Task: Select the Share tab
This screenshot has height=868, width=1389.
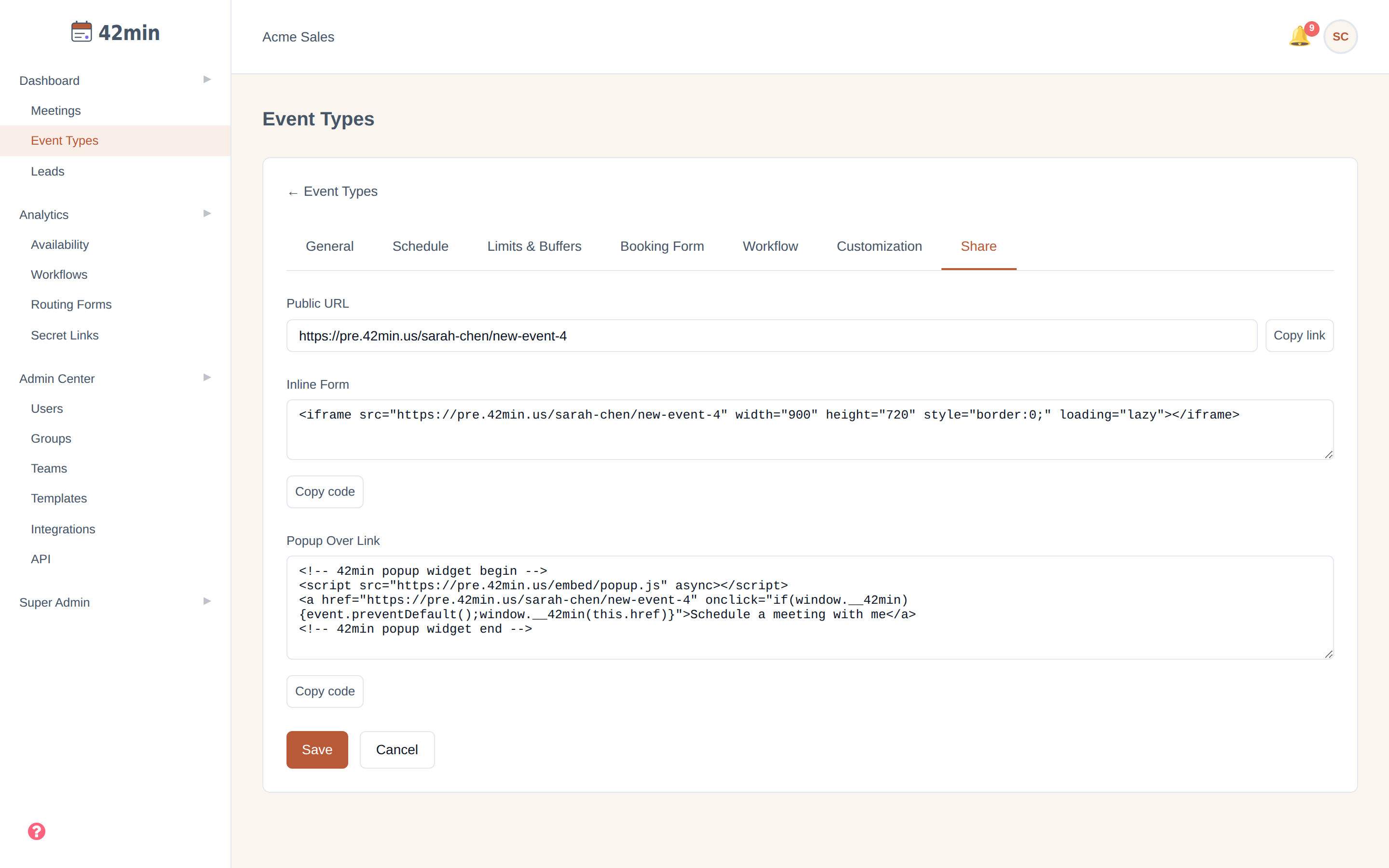Action: pos(979,246)
